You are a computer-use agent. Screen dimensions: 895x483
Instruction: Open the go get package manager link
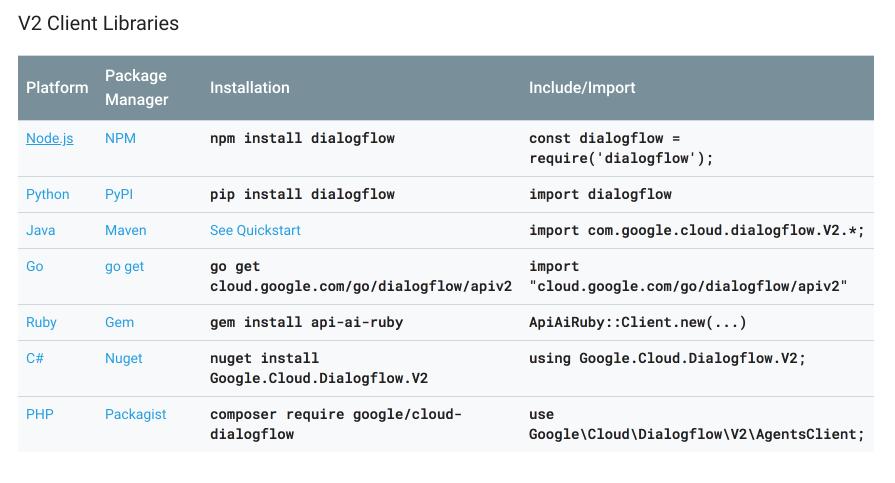click(124, 267)
